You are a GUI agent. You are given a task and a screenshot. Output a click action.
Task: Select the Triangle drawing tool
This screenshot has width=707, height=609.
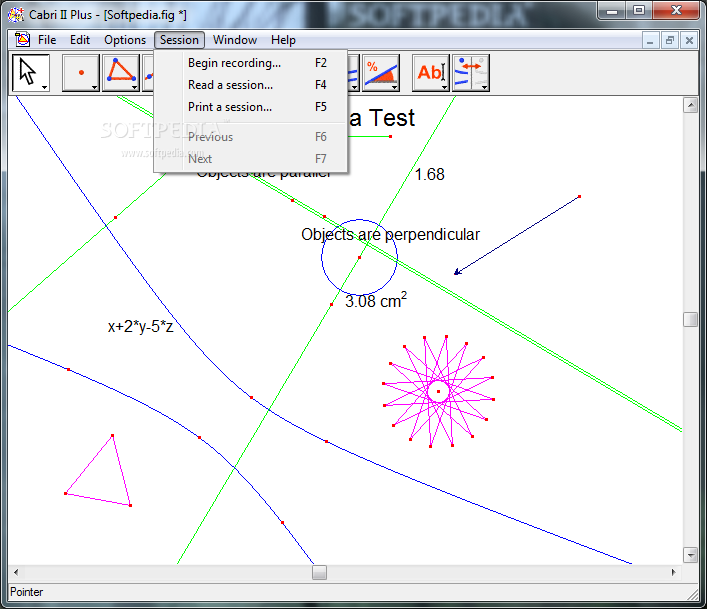(120, 73)
